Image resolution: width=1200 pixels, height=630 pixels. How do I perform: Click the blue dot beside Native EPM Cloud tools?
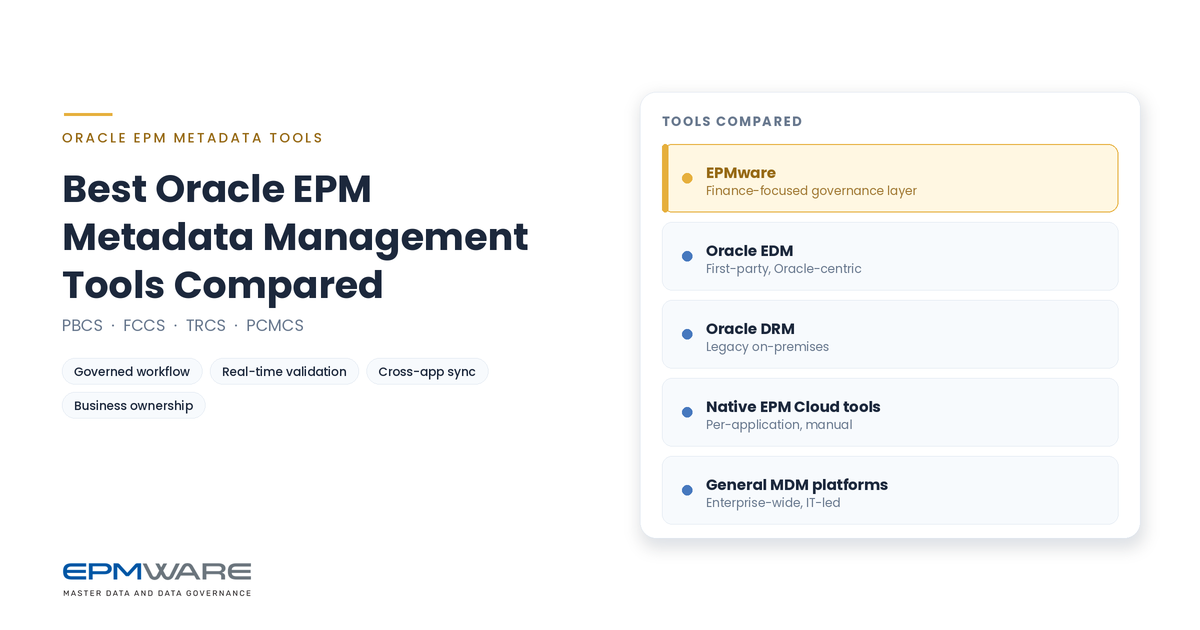point(687,412)
